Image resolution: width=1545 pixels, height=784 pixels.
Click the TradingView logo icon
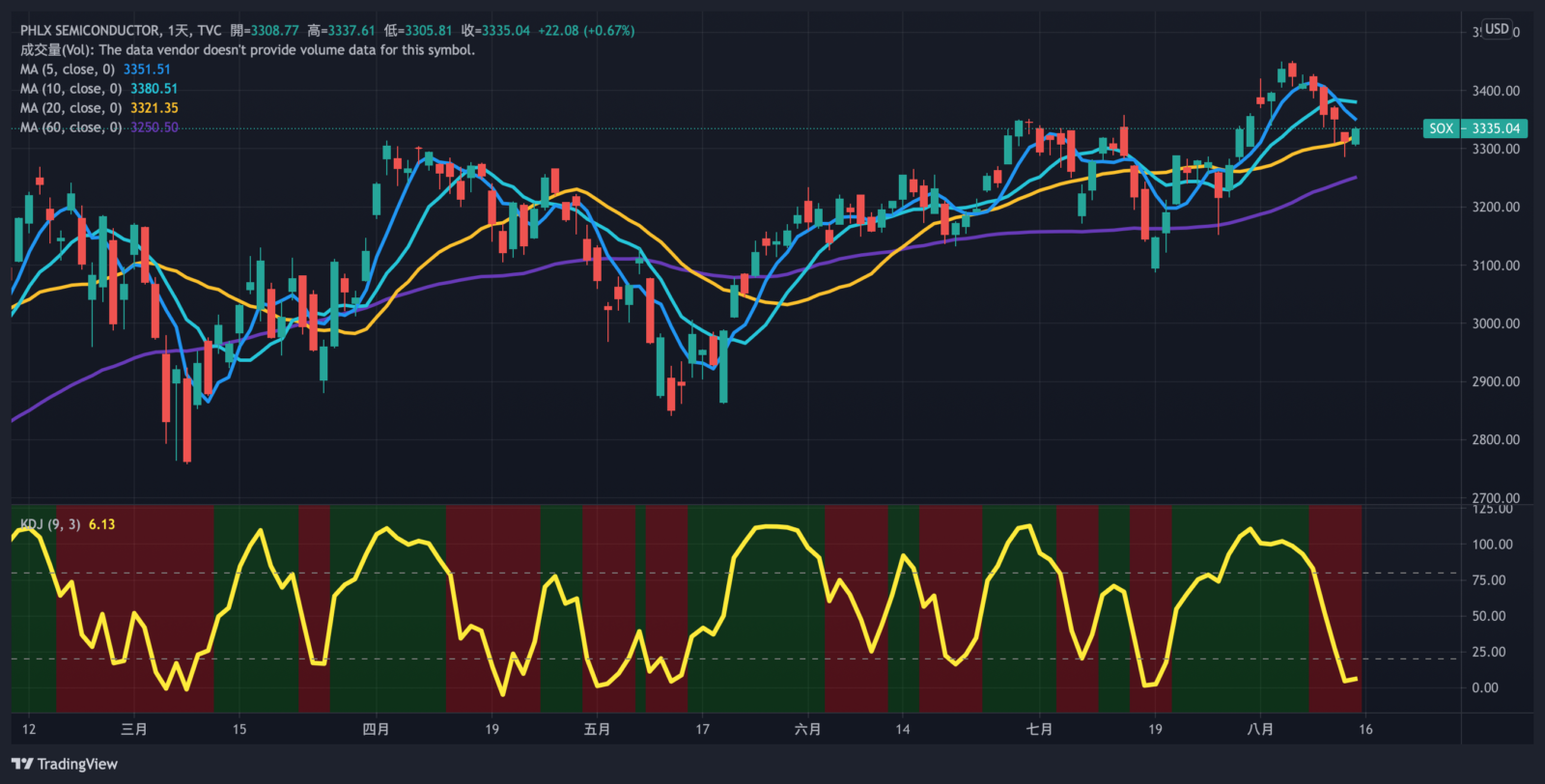(22, 764)
